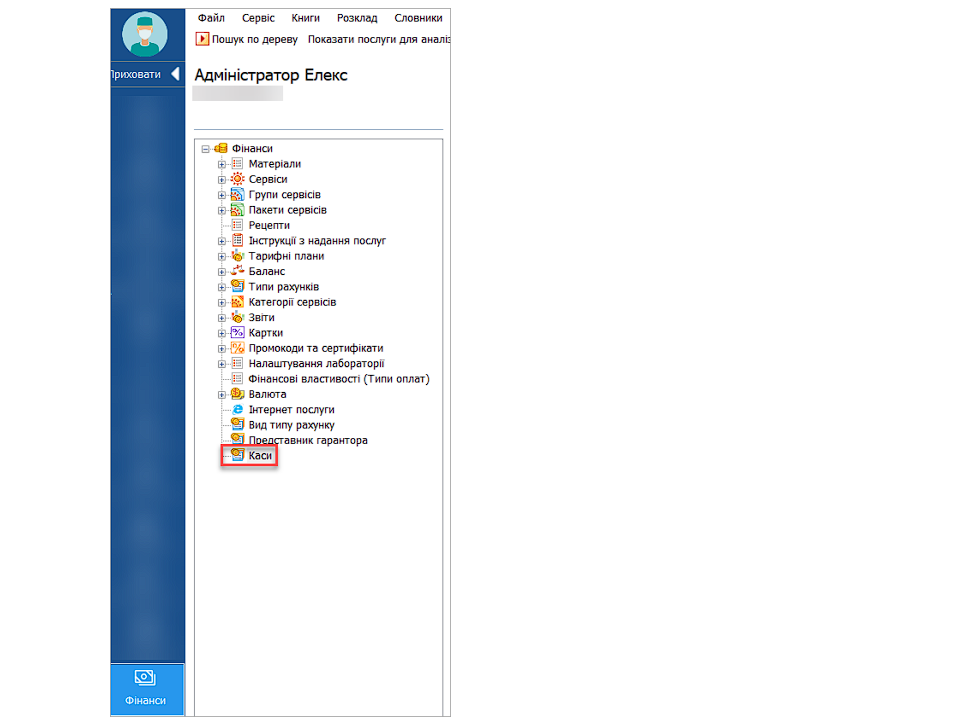This screenshot has width=970, height=726.
Task: Click the Пошук по дереву red icon
Action: pos(202,39)
